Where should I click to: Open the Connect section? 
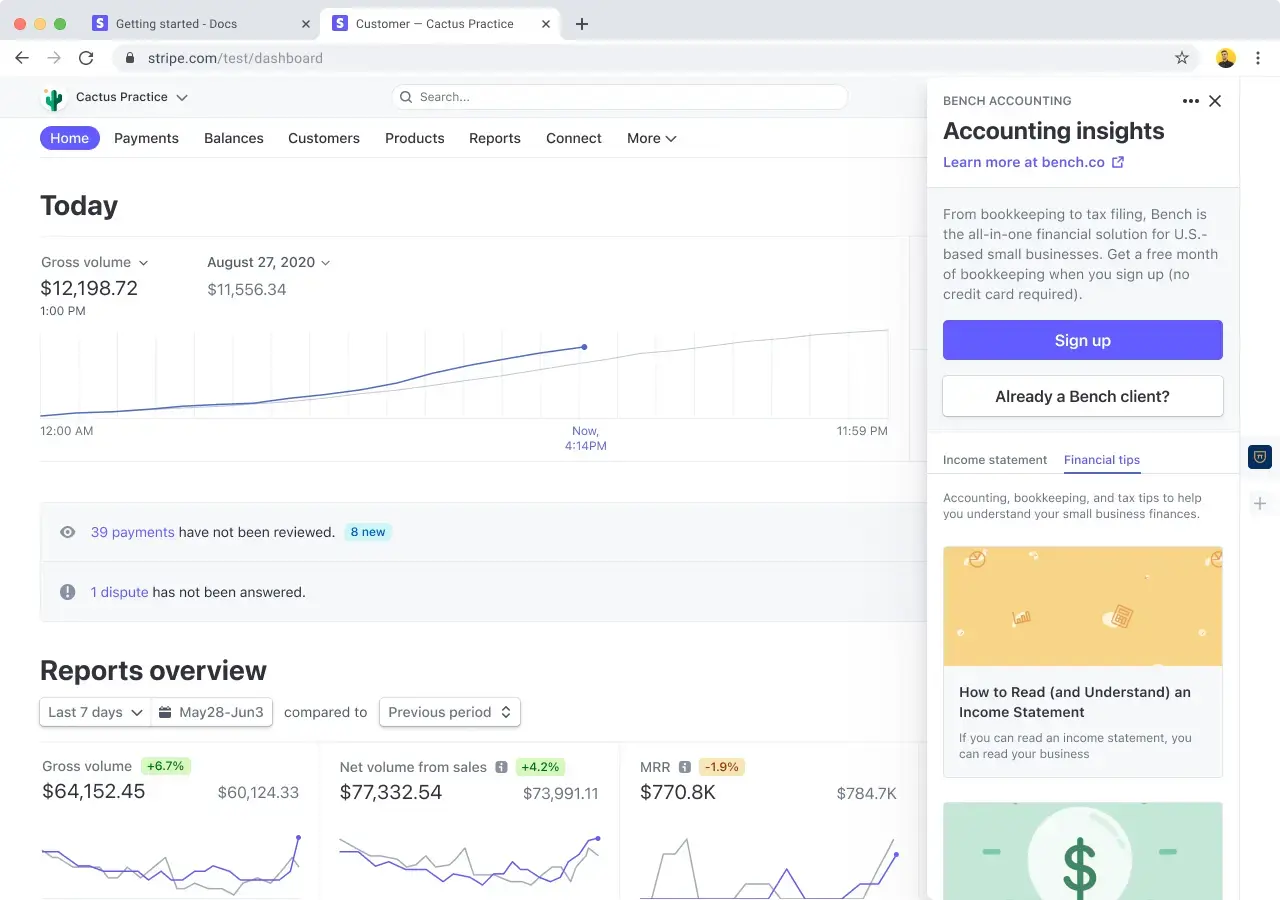574,138
